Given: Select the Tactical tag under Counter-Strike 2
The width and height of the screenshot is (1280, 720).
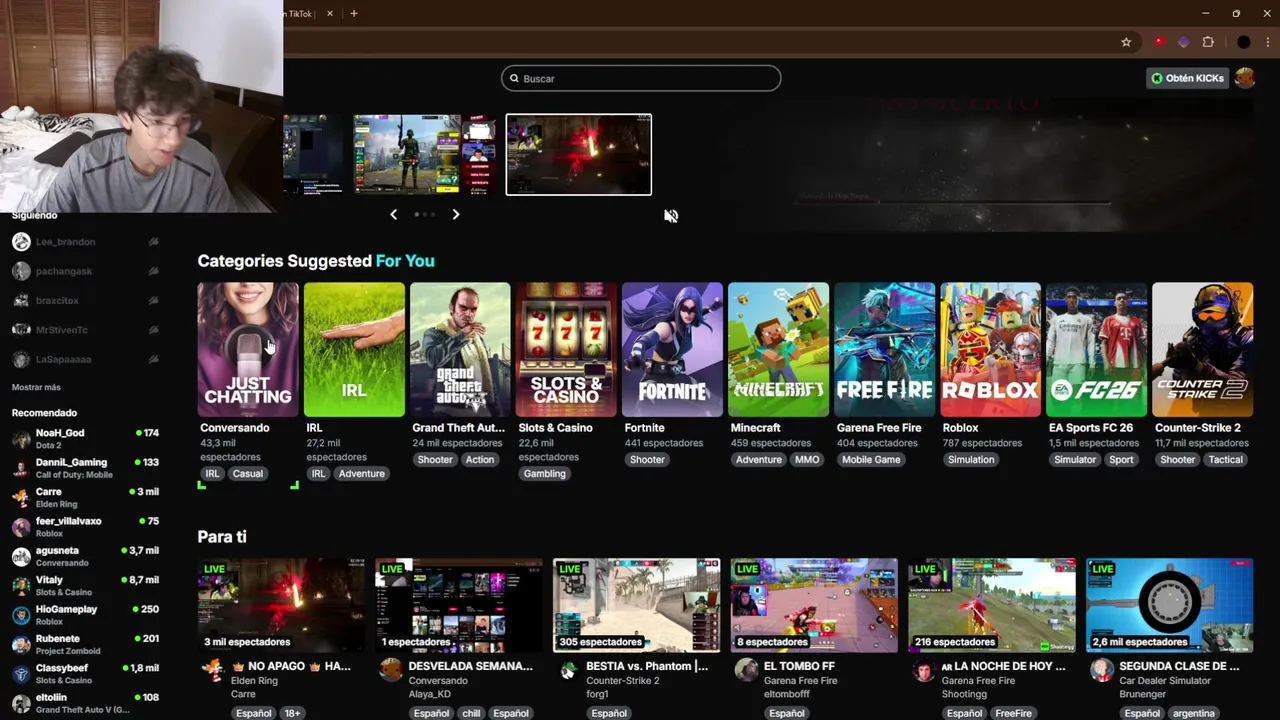Looking at the screenshot, I should pyautogui.click(x=1225, y=460).
